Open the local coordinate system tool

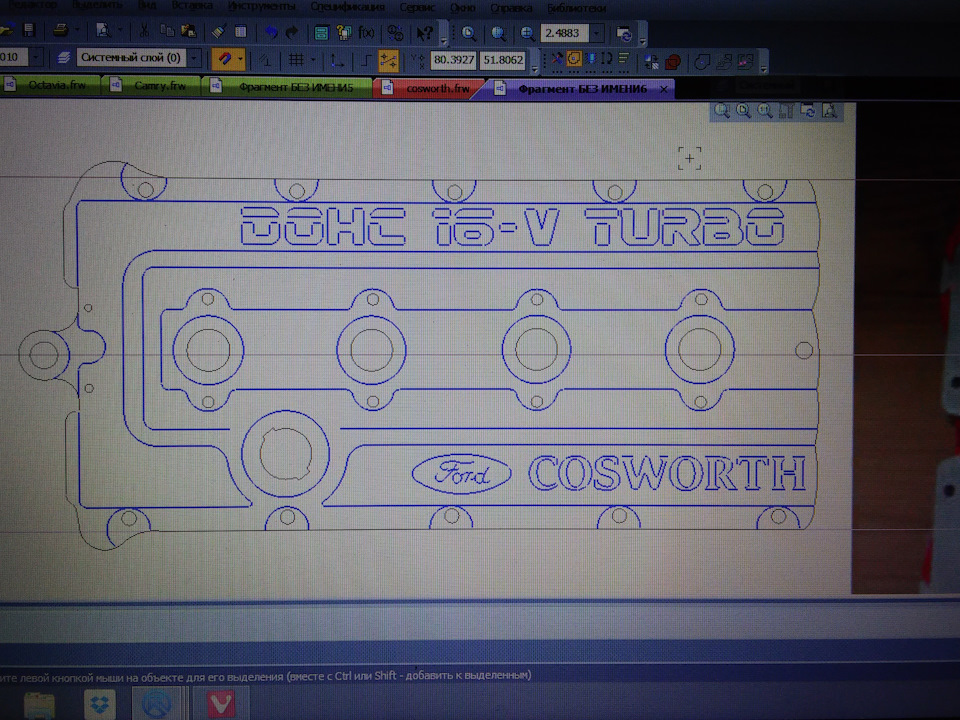(x=337, y=60)
